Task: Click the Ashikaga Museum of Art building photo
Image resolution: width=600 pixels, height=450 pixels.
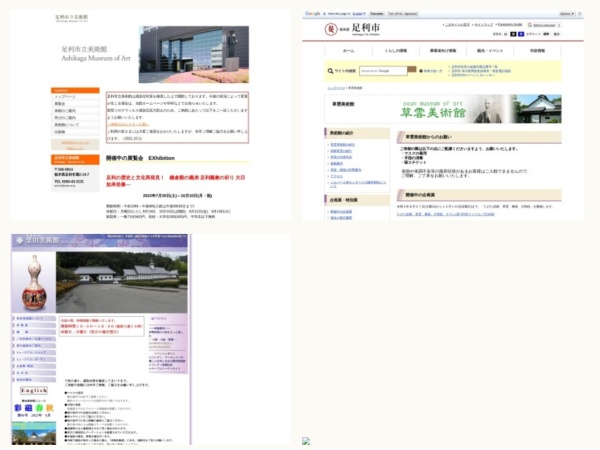Action: click(194, 54)
